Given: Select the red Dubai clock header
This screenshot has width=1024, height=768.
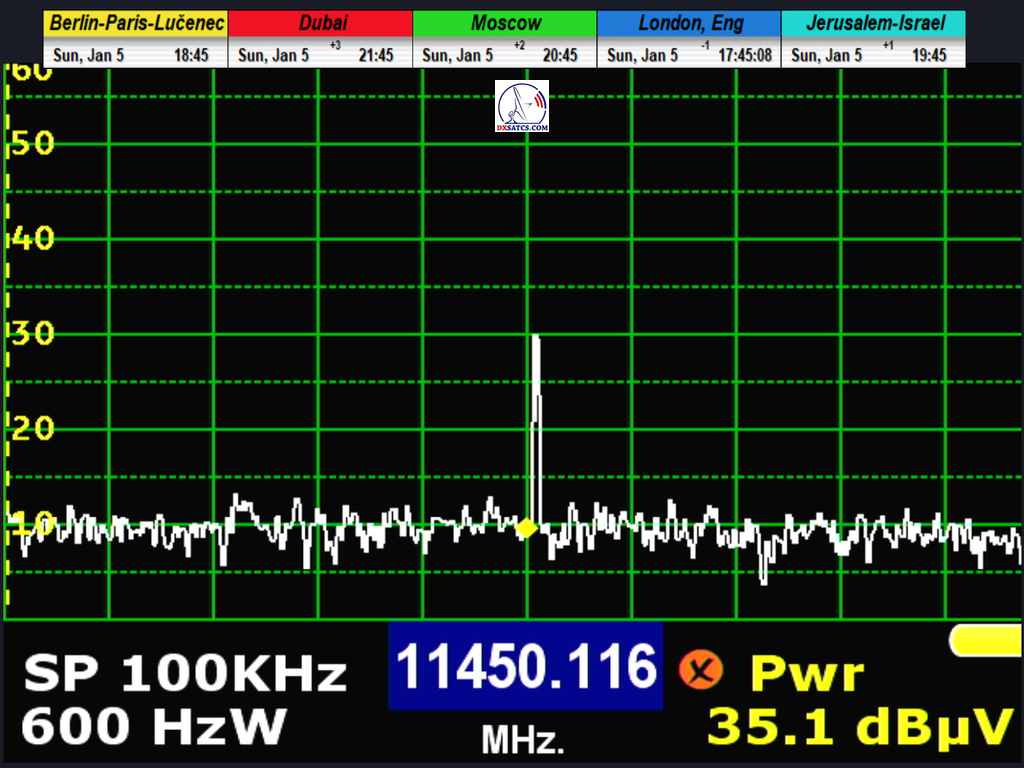Looking at the screenshot, I should [320, 23].
